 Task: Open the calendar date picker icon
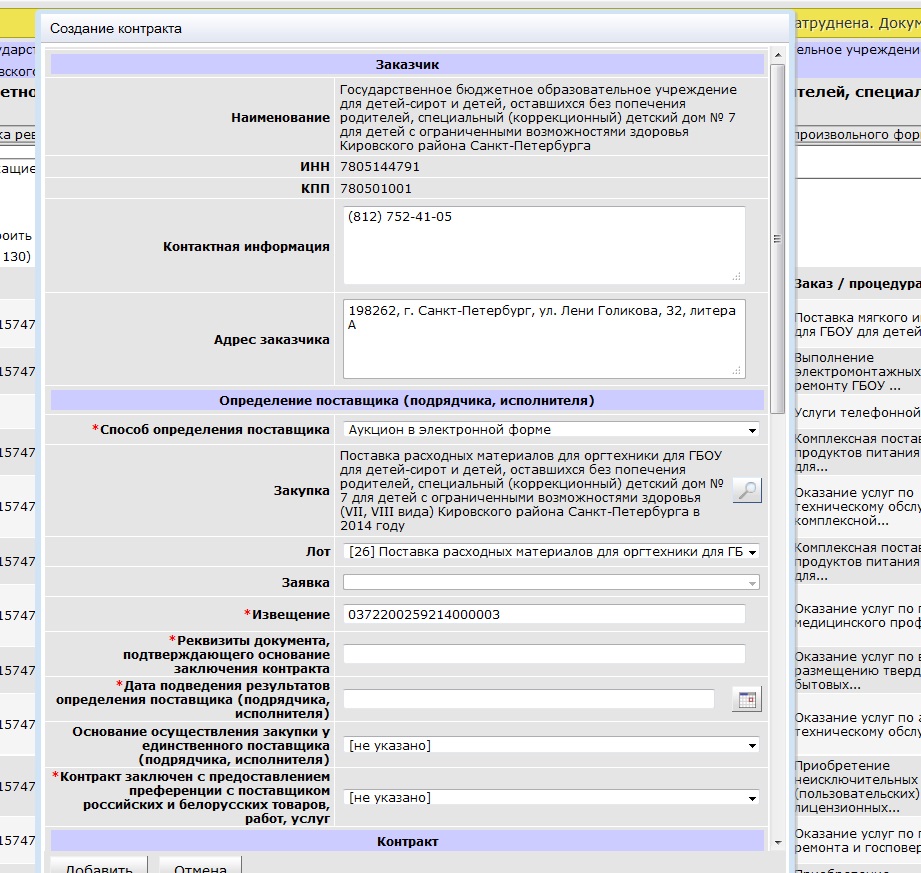(x=747, y=699)
